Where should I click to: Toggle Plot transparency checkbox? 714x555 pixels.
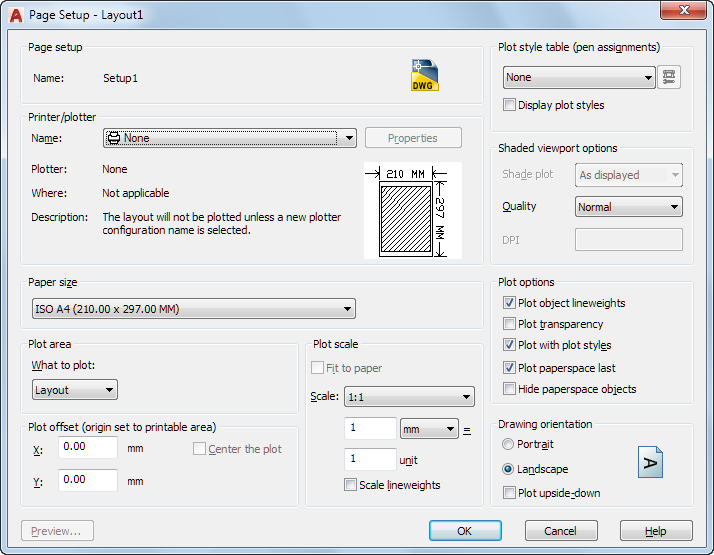(510, 324)
